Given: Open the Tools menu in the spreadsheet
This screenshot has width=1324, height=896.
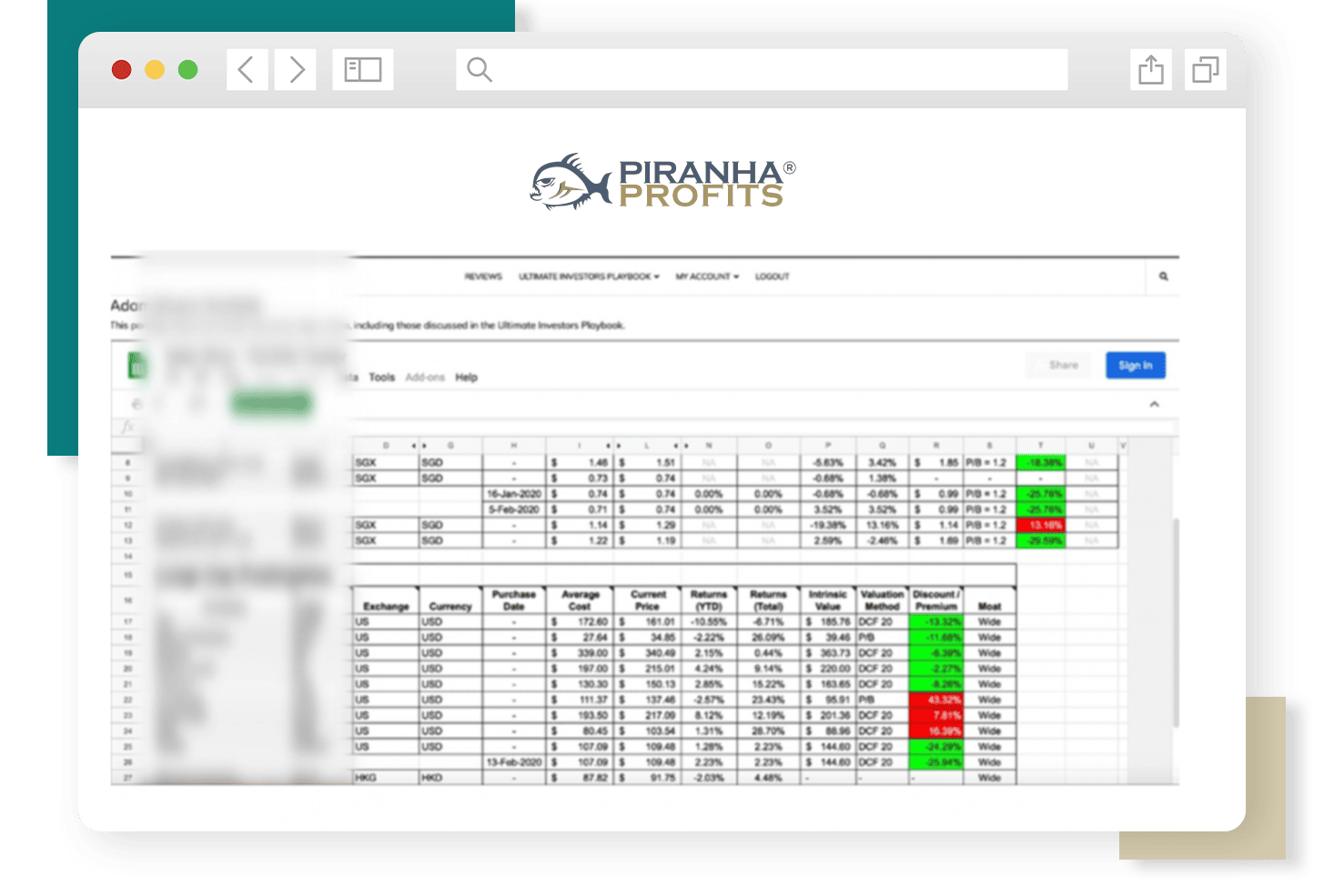Looking at the screenshot, I should coord(382,378).
